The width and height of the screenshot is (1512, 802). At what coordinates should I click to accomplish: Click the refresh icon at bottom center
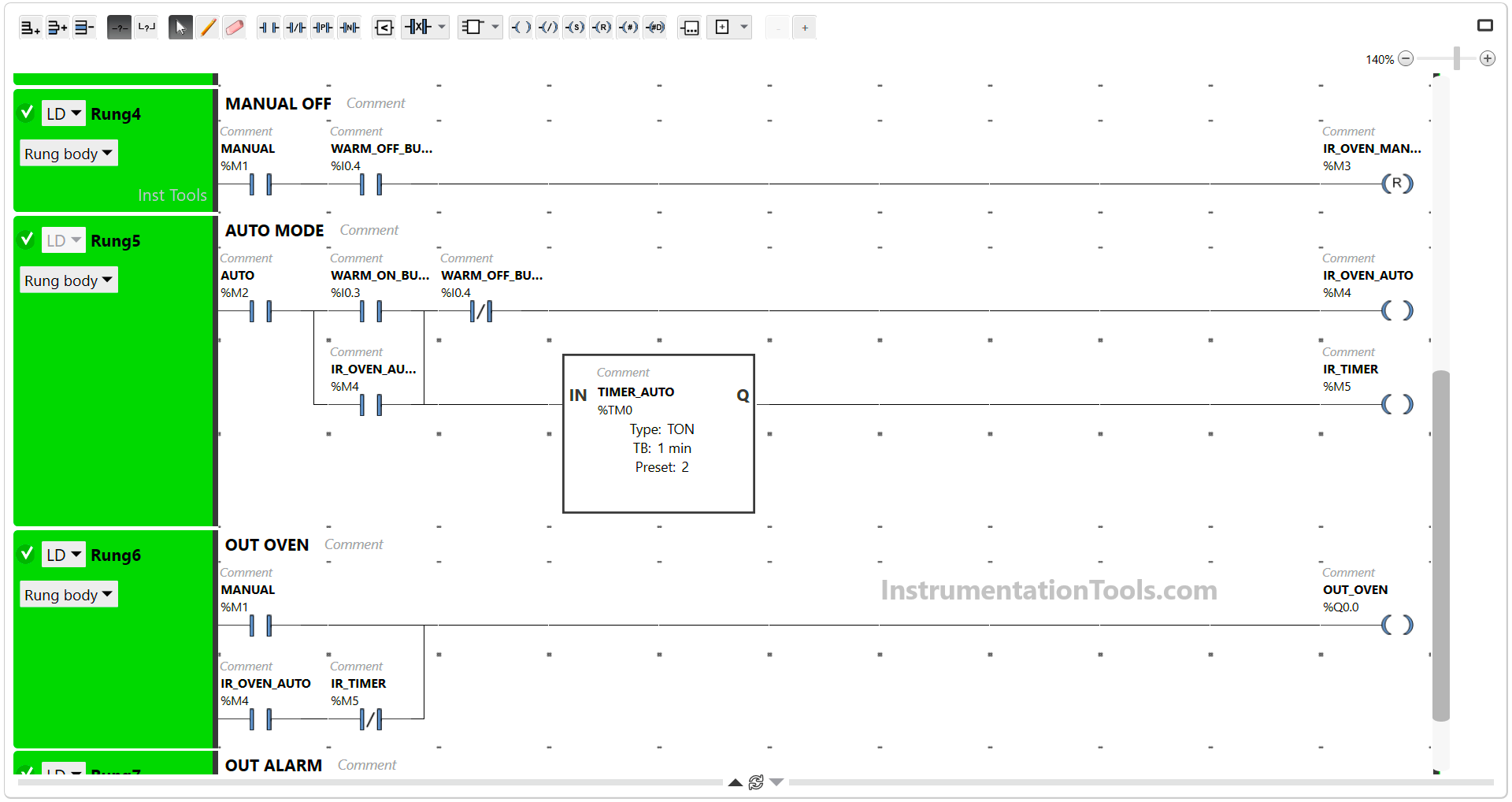tap(756, 782)
